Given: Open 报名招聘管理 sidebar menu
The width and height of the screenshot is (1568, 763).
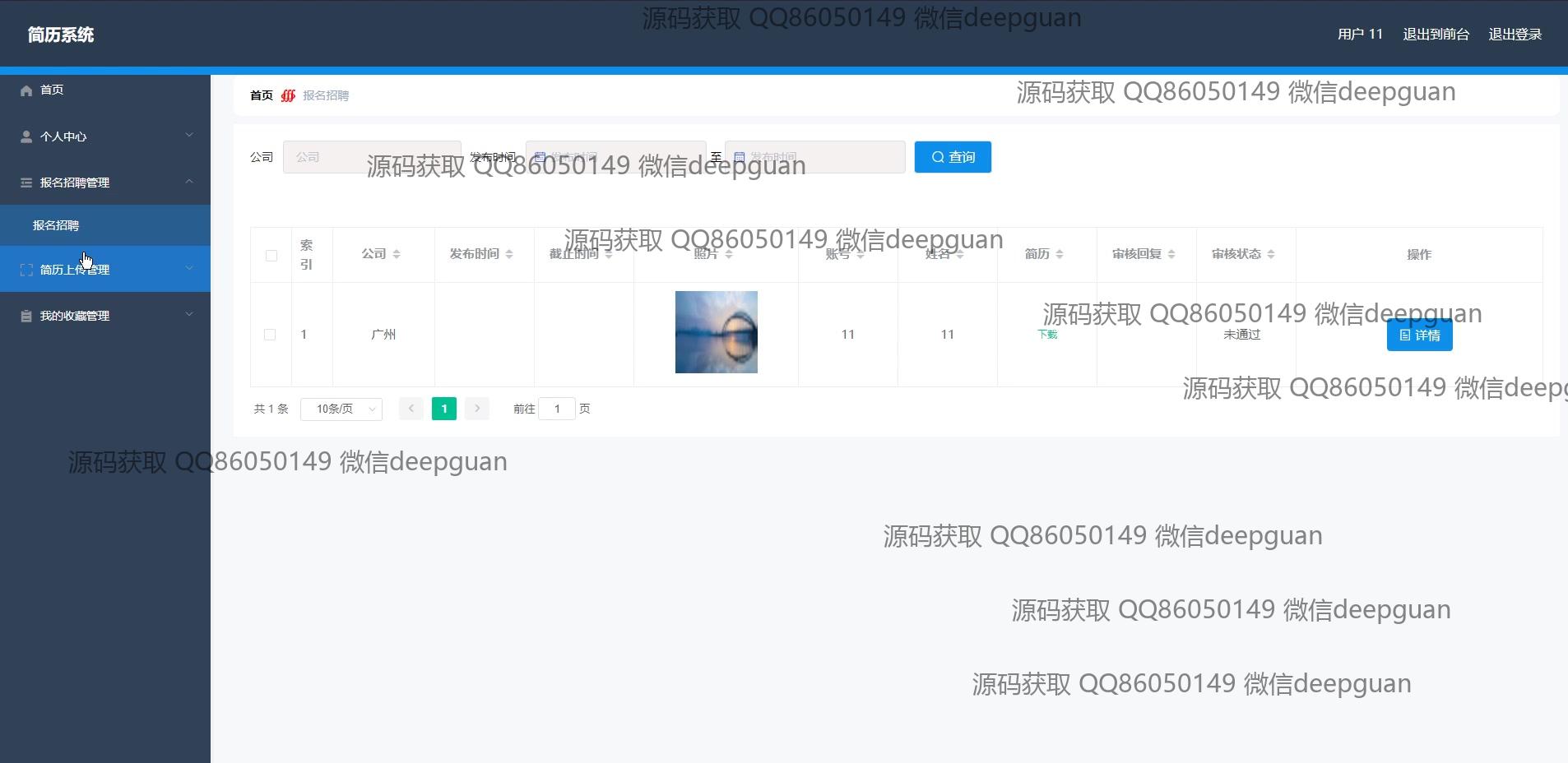Looking at the screenshot, I should point(105,183).
